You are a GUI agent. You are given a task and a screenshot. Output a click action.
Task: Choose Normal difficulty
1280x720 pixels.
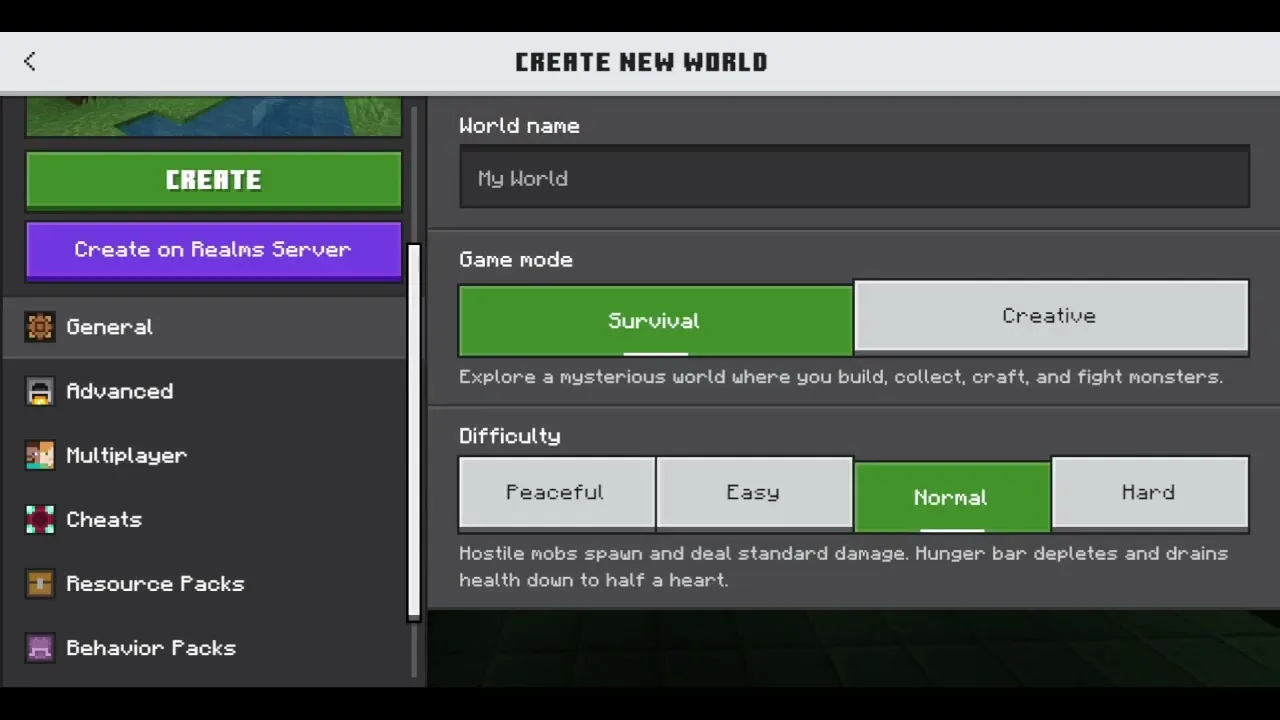pos(951,497)
